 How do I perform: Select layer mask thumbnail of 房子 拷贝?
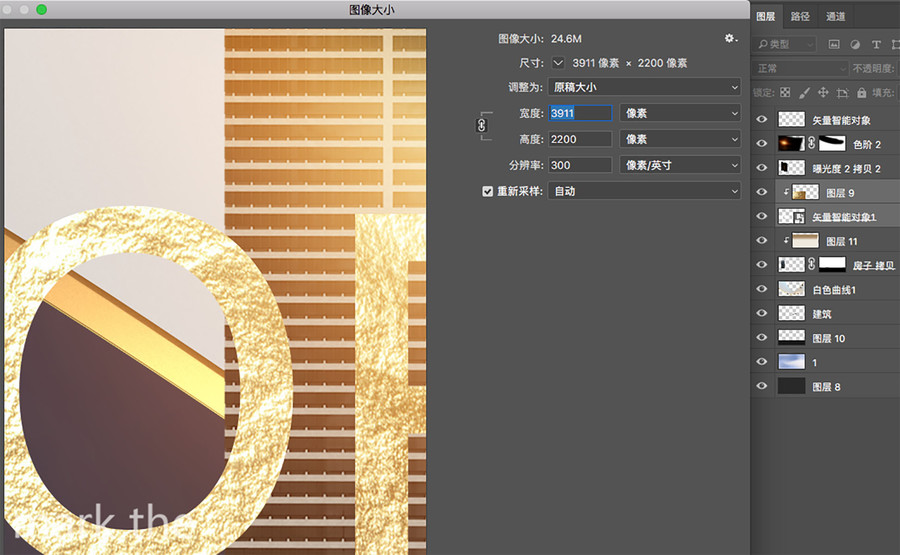tap(832, 264)
